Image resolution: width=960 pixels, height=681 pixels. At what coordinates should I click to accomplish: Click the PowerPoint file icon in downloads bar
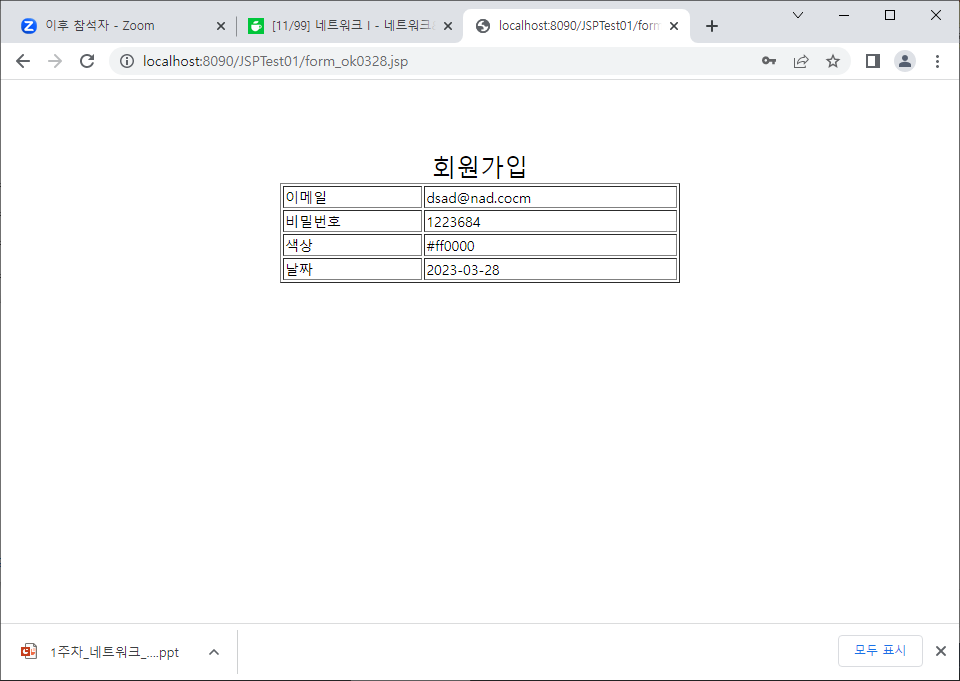click(29, 651)
